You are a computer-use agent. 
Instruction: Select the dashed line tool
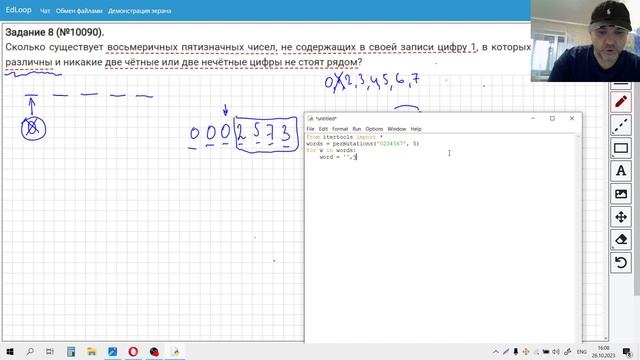point(621,125)
